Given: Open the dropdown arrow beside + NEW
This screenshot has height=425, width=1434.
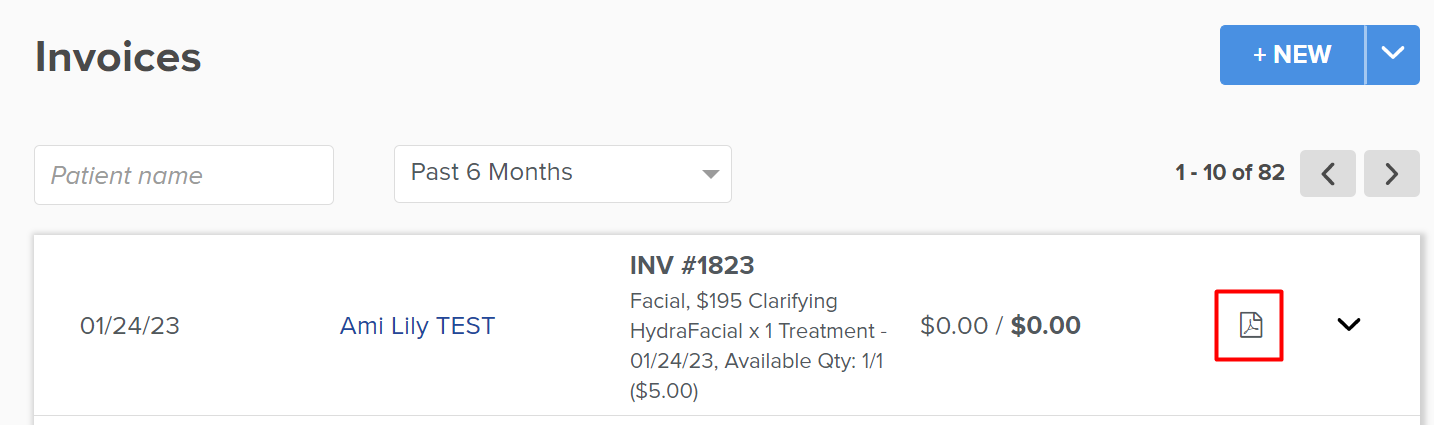Looking at the screenshot, I should tap(1393, 55).
